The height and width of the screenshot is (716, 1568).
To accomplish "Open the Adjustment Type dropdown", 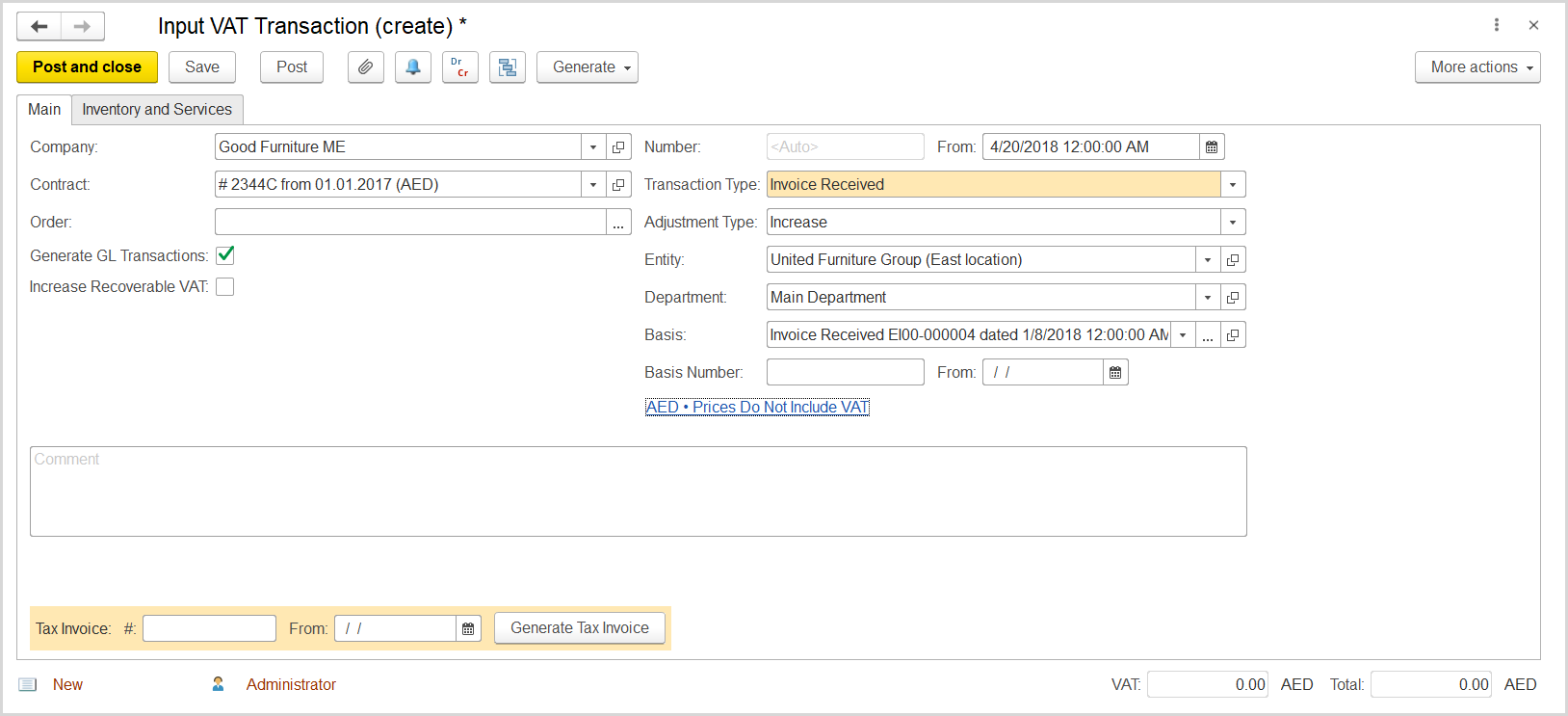I will point(1233,223).
